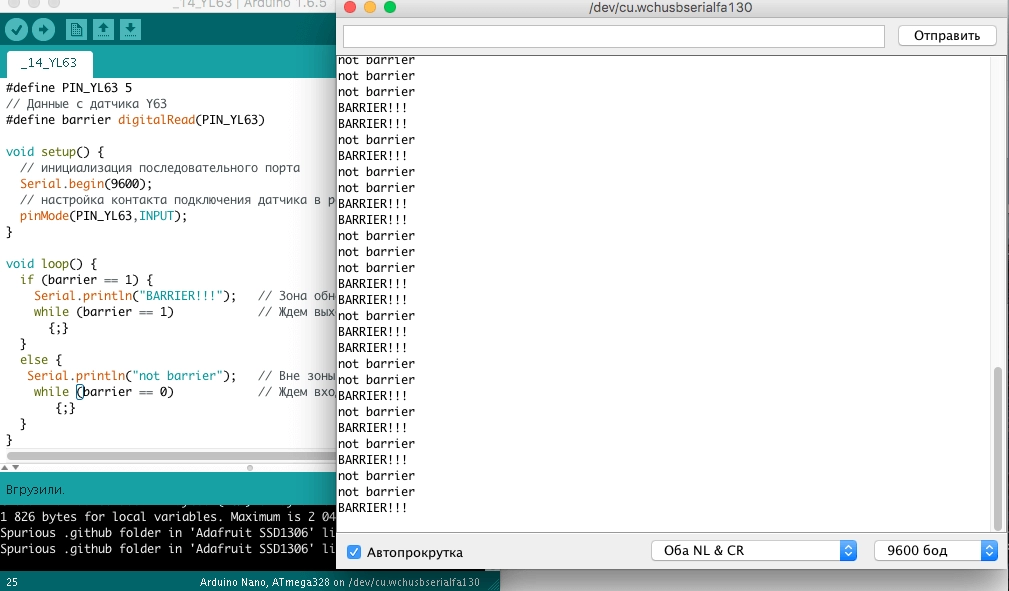Minimize the serial monitor window
The height and width of the screenshot is (591, 1009).
[x=370, y=8]
